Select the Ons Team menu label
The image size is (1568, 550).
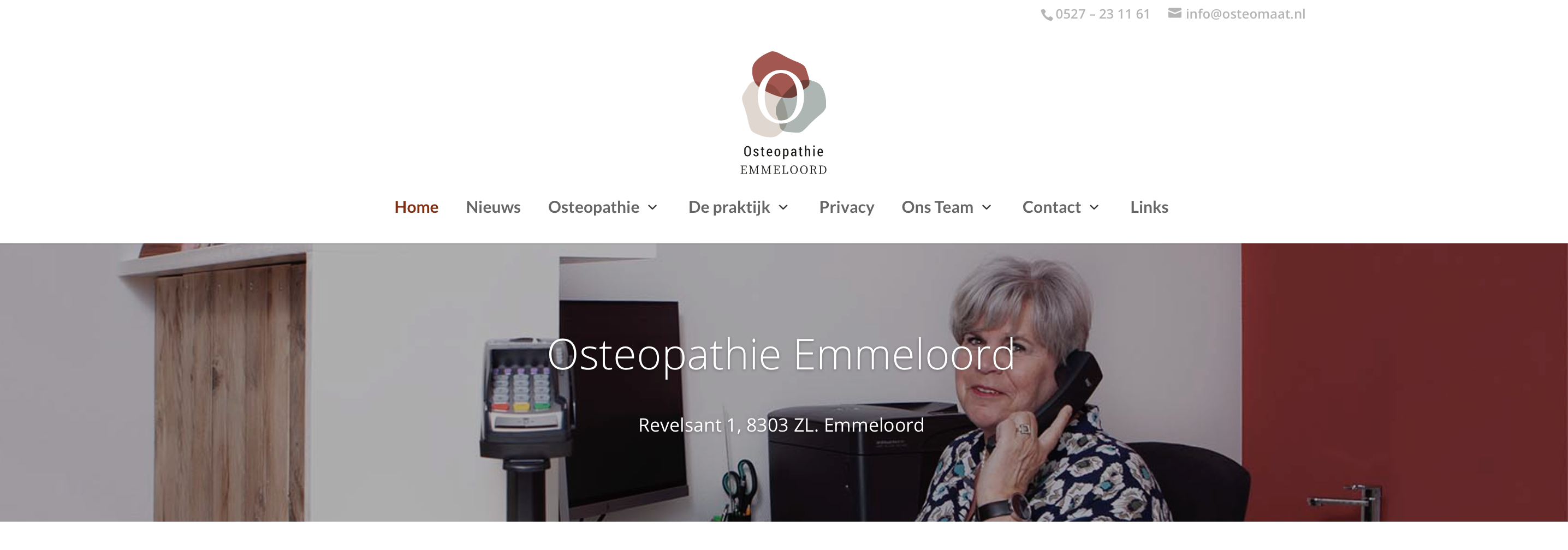[937, 207]
